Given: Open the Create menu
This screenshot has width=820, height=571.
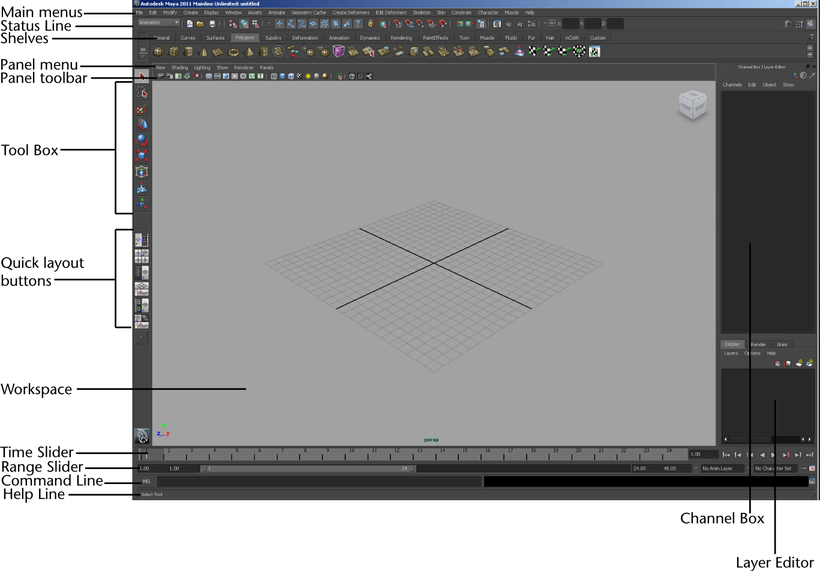Looking at the screenshot, I should [x=190, y=13].
